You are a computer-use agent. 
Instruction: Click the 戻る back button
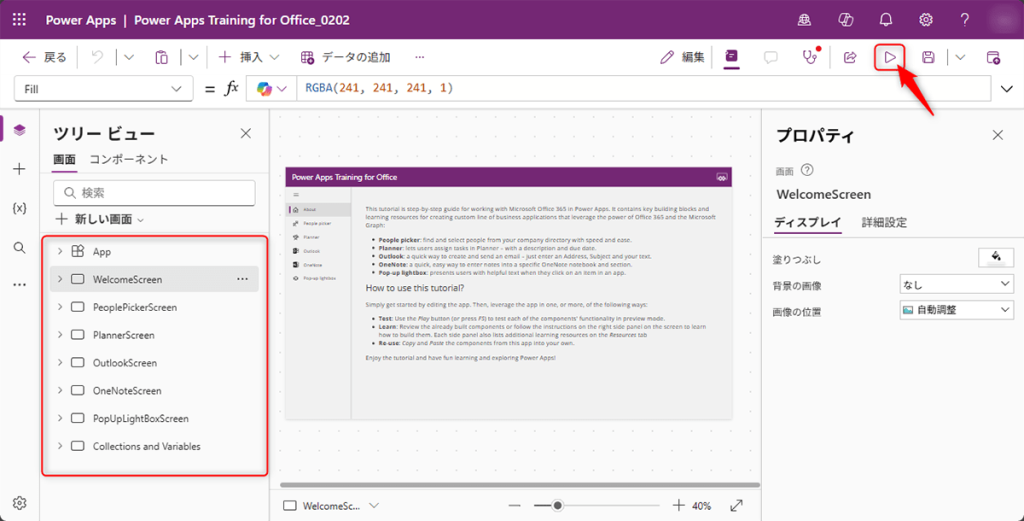pyautogui.click(x=44, y=57)
